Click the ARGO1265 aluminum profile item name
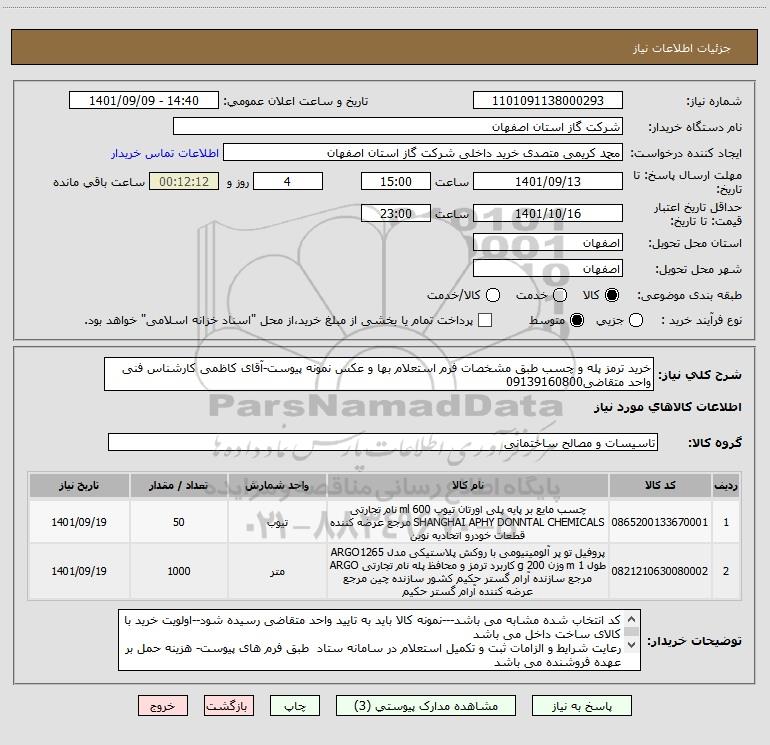 [468, 572]
